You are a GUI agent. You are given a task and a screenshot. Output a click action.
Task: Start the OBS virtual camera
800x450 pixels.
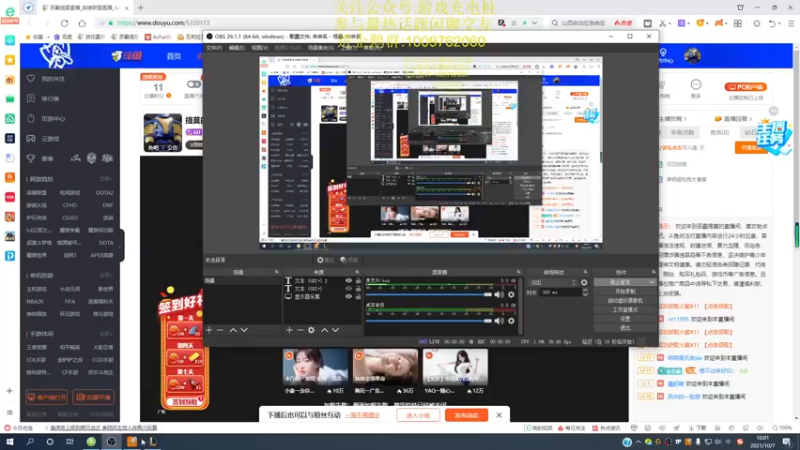click(x=625, y=301)
